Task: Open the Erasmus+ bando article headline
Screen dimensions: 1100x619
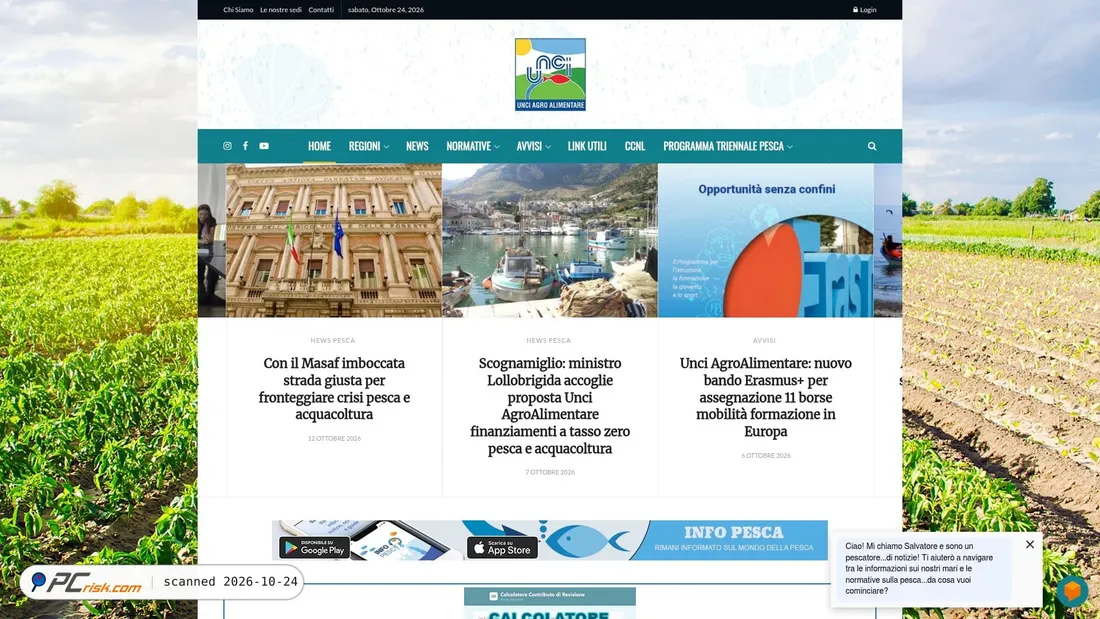Action: [765, 397]
